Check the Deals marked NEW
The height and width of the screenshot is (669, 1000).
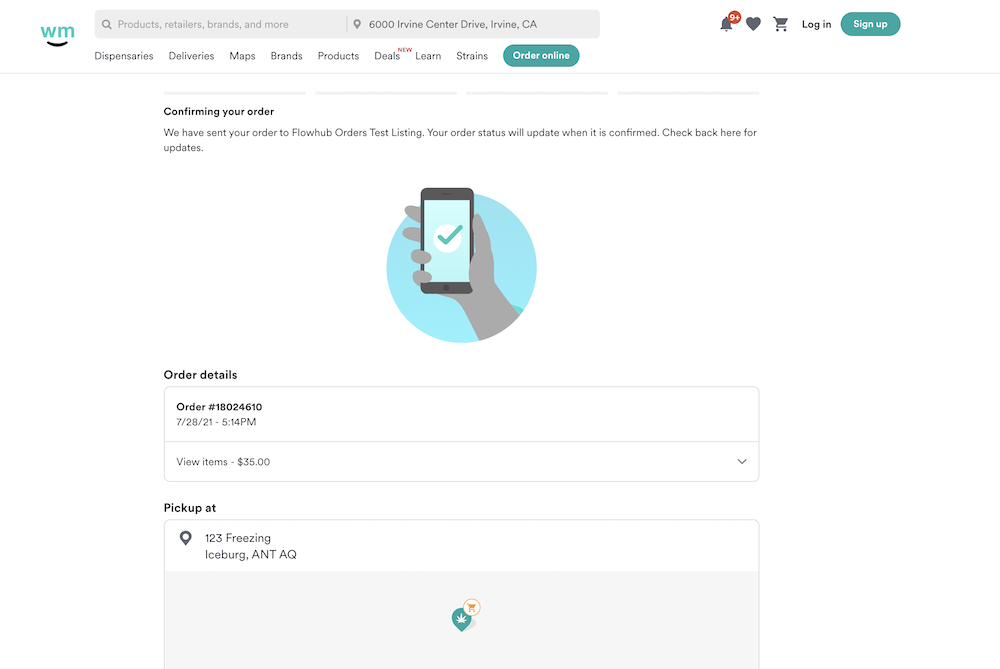tap(387, 56)
